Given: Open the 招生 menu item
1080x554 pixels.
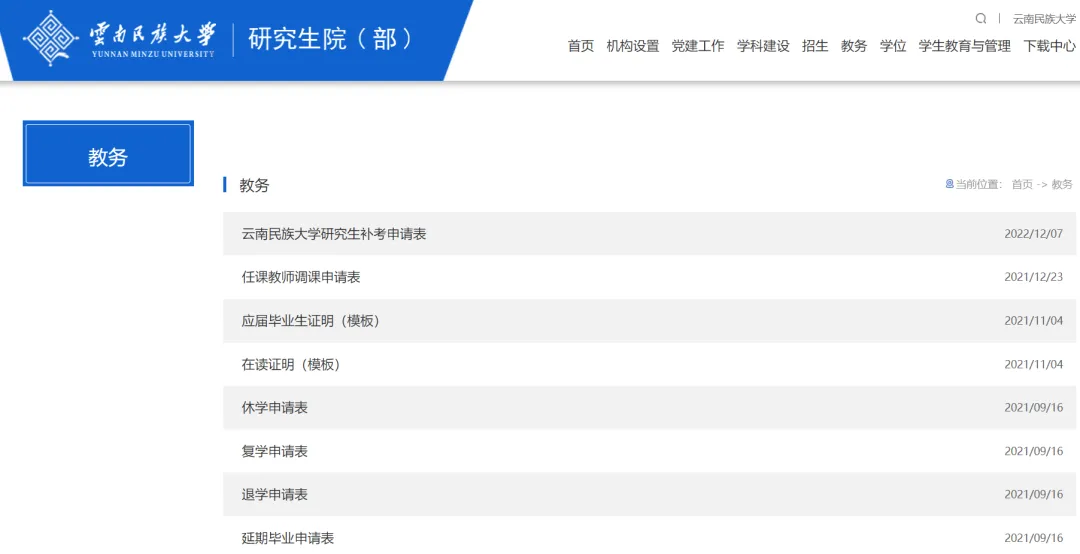Looking at the screenshot, I should pyautogui.click(x=815, y=46).
